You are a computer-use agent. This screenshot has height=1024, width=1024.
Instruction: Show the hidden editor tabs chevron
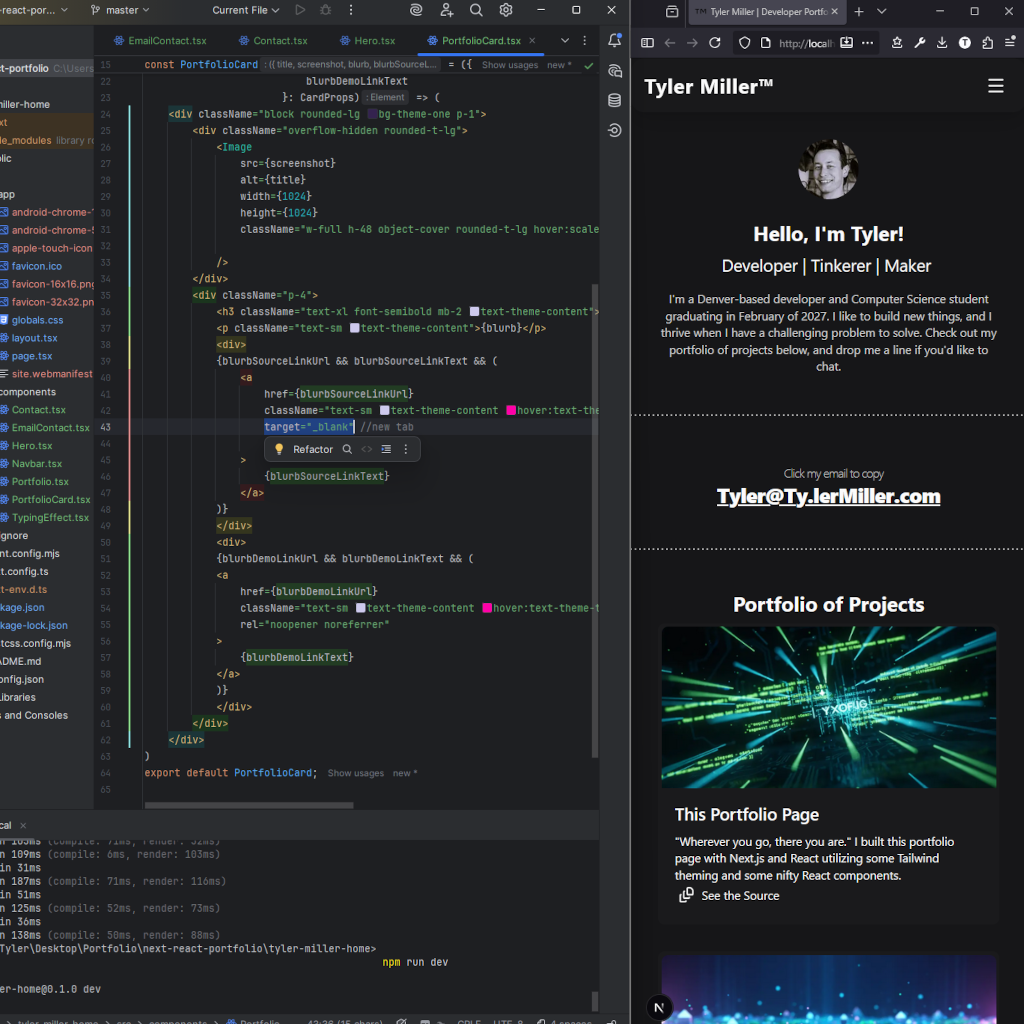pos(565,40)
